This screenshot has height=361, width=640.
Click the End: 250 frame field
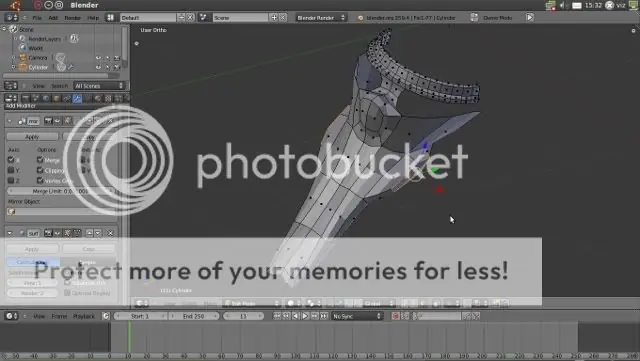click(194, 316)
